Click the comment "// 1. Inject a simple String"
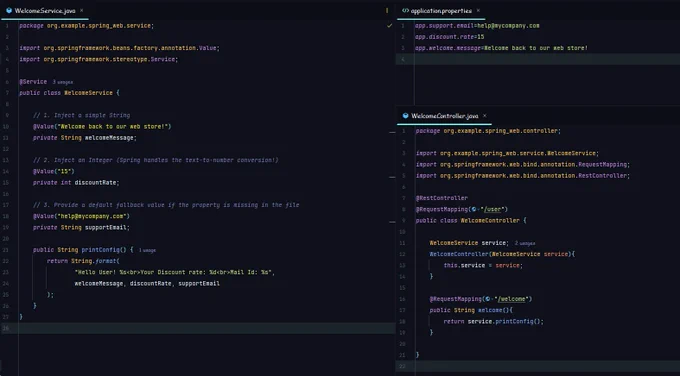This screenshot has width=680, height=376. coord(82,115)
